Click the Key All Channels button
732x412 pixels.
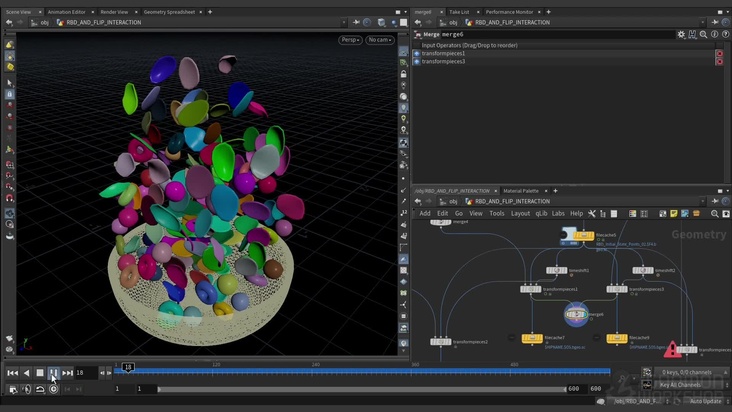pyautogui.click(x=680, y=385)
